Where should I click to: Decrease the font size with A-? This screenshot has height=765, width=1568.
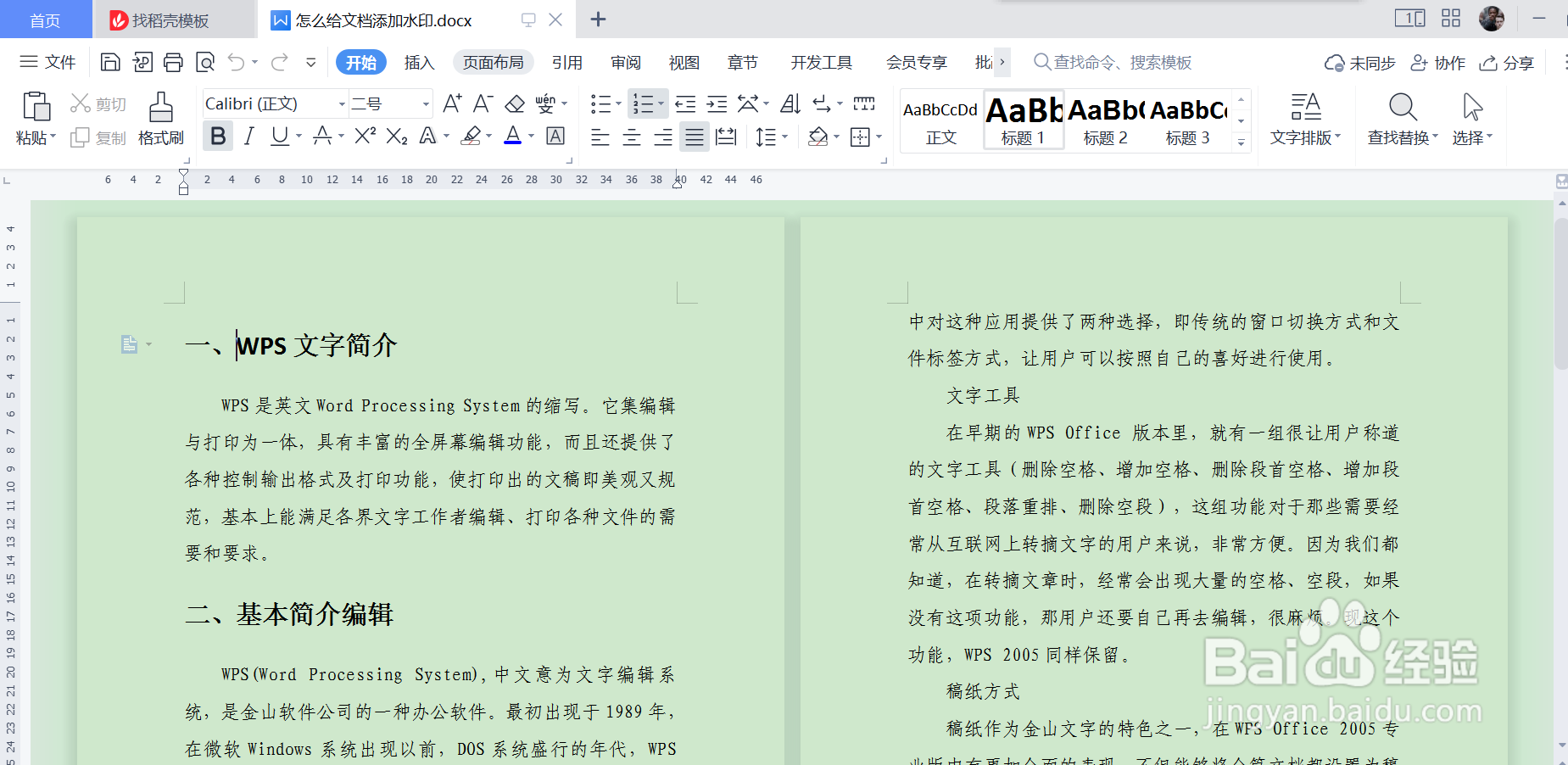tap(483, 103)
